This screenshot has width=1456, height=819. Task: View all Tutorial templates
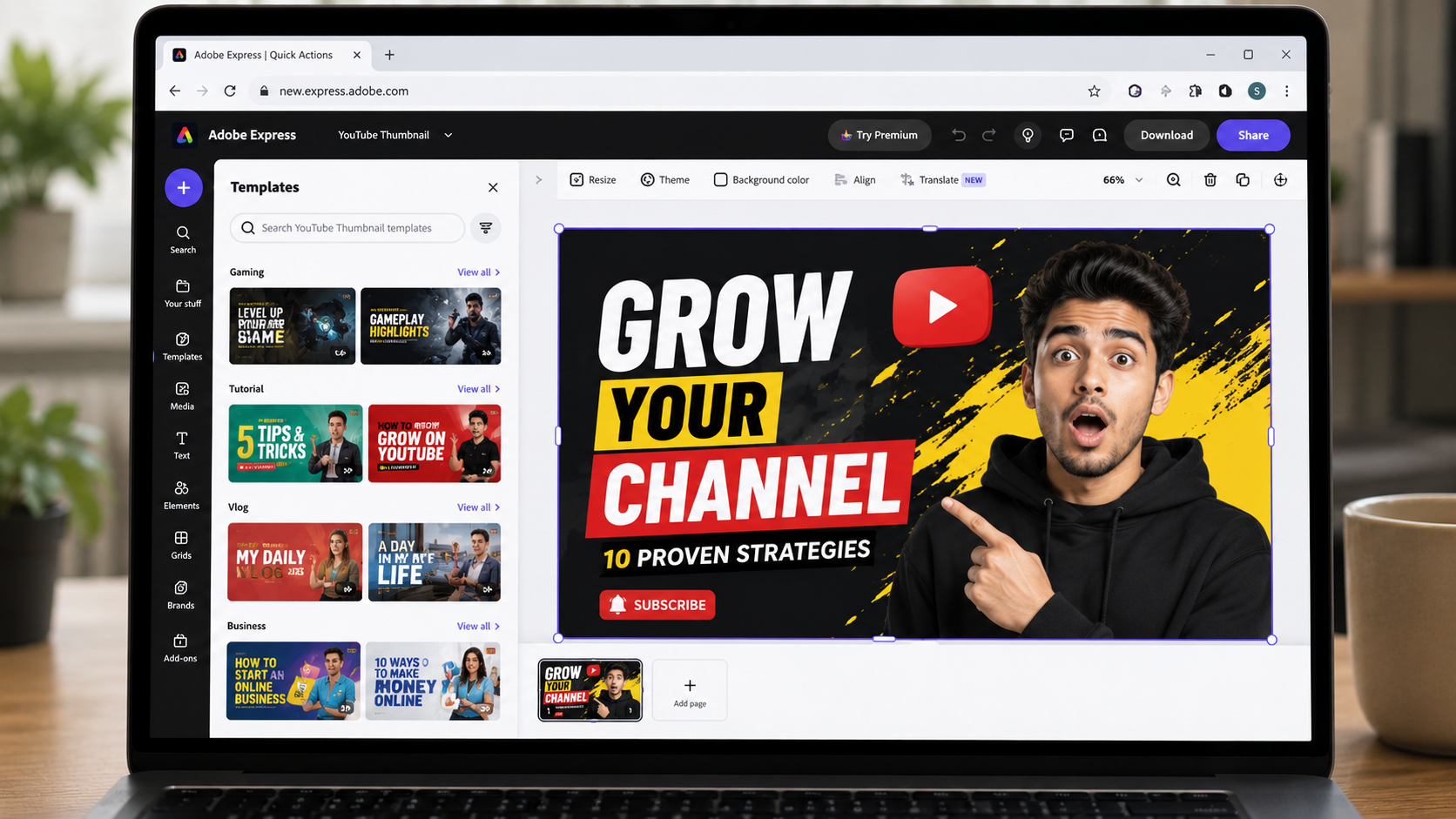pyautogui.click(x=478, y=389)
